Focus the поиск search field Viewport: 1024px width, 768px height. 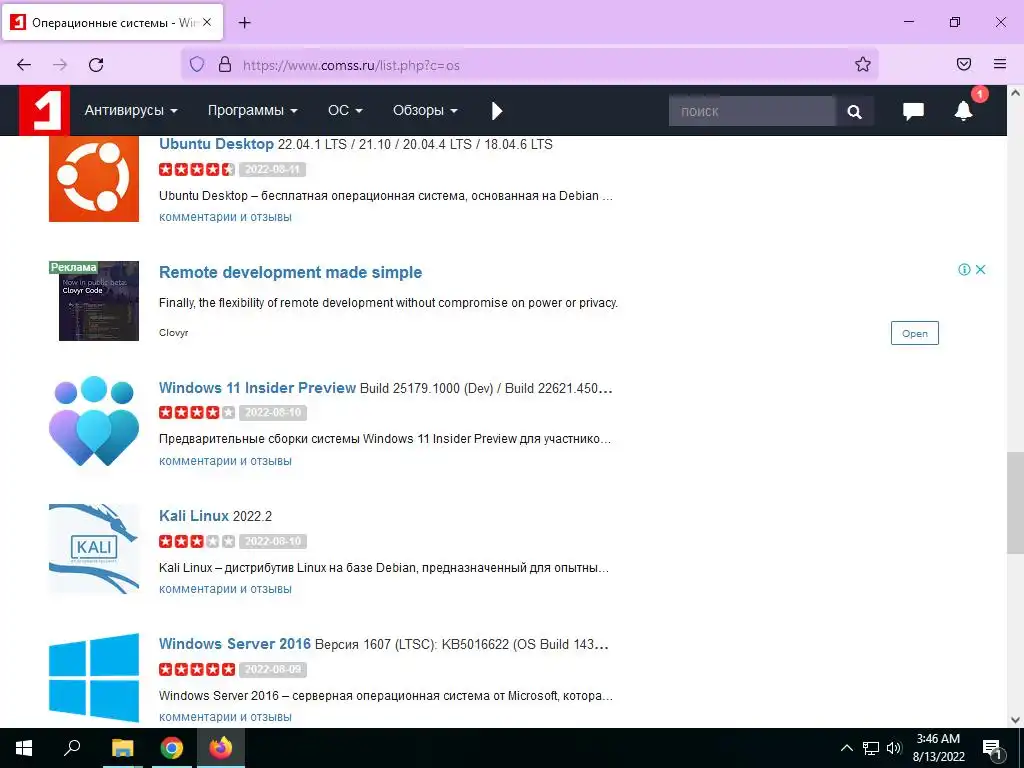click(x=752, y=111)
